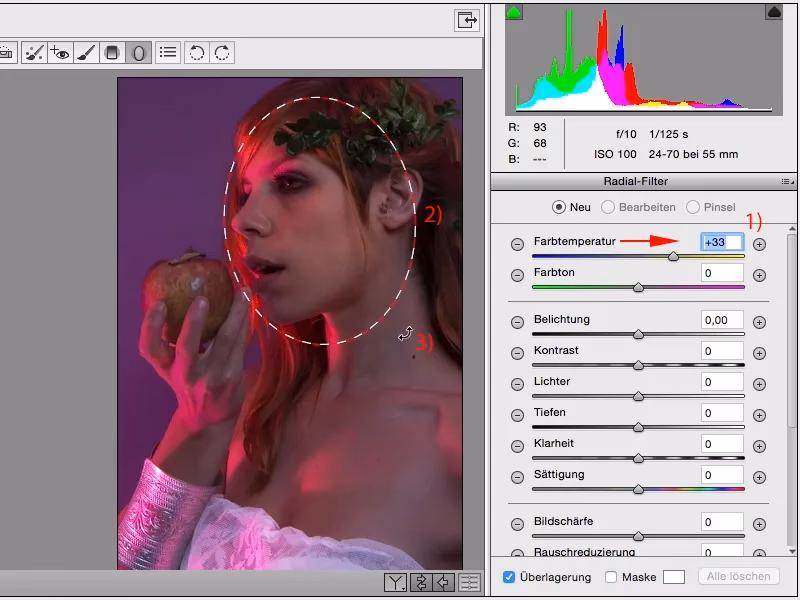Toggle shadow clipping warning in histogram

point(514,12)
